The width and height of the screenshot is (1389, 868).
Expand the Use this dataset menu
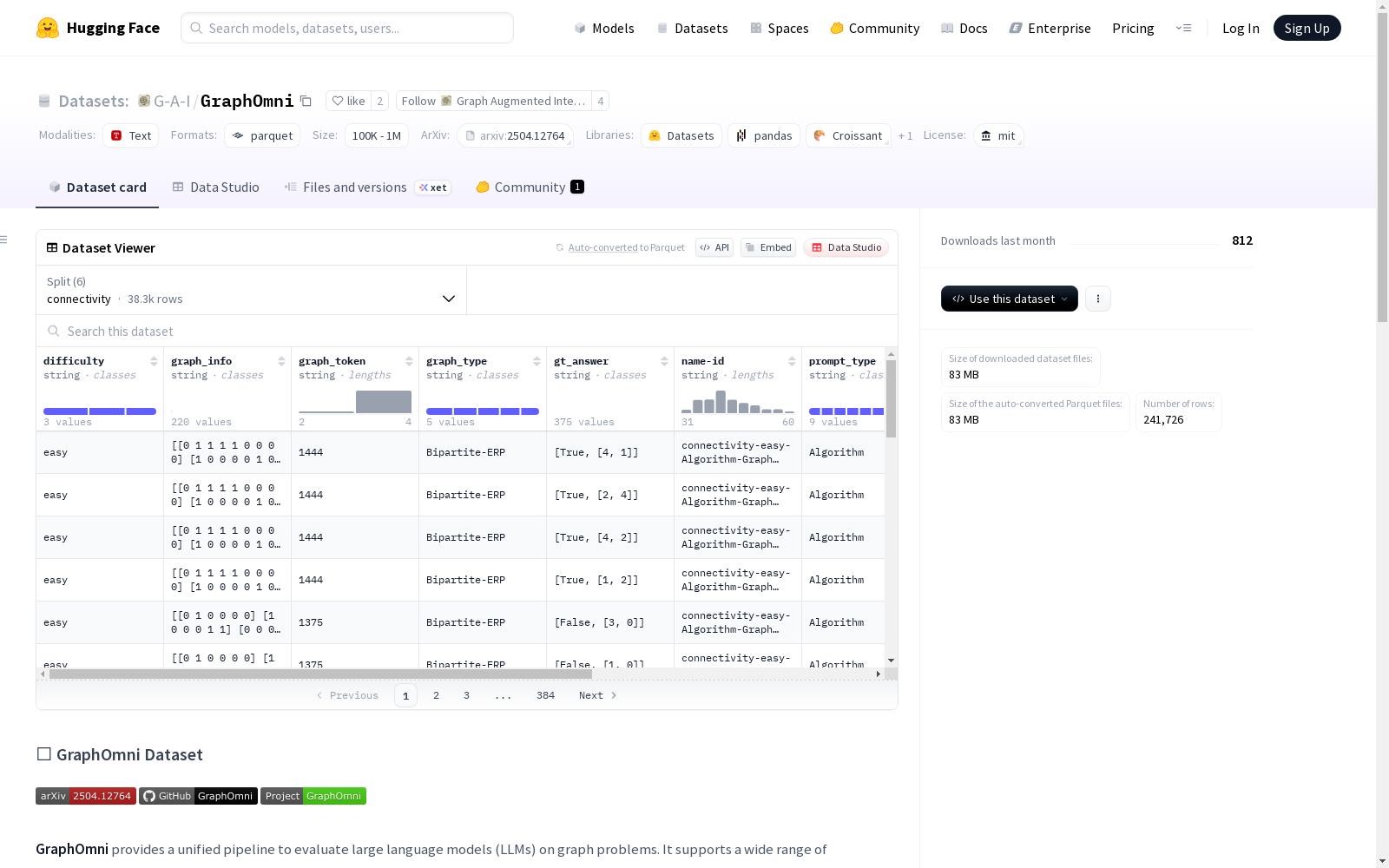tap(1010, 299)
